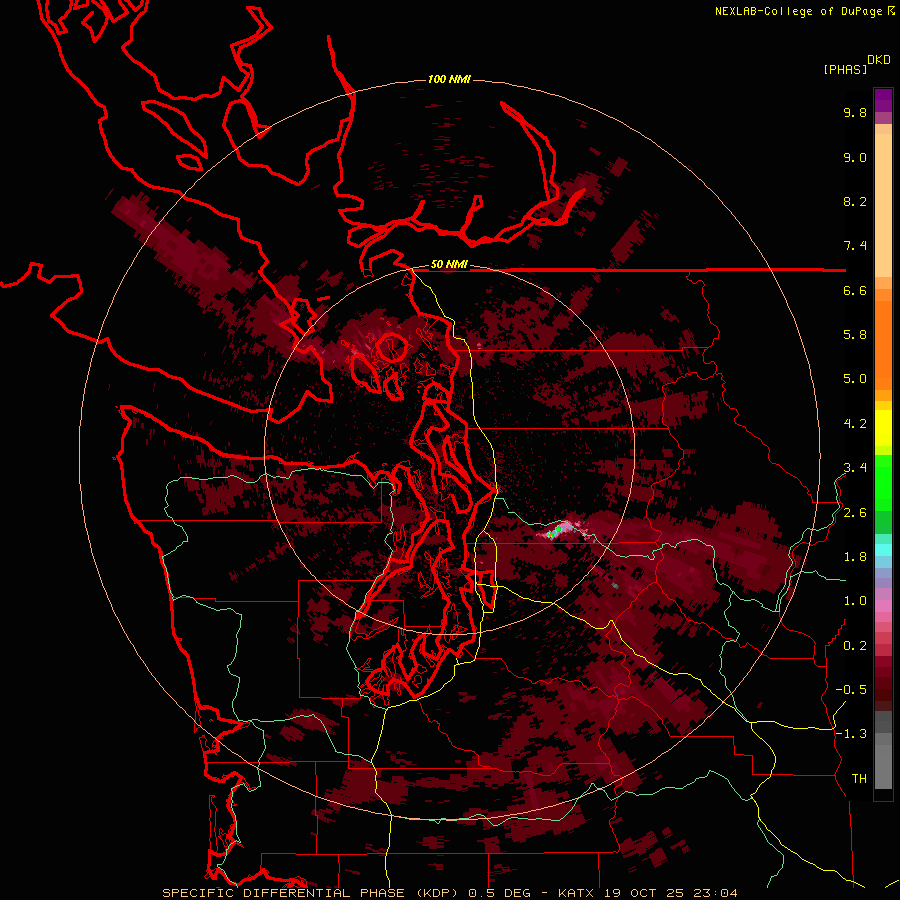Pick the pink color scale band

point(883,606)
